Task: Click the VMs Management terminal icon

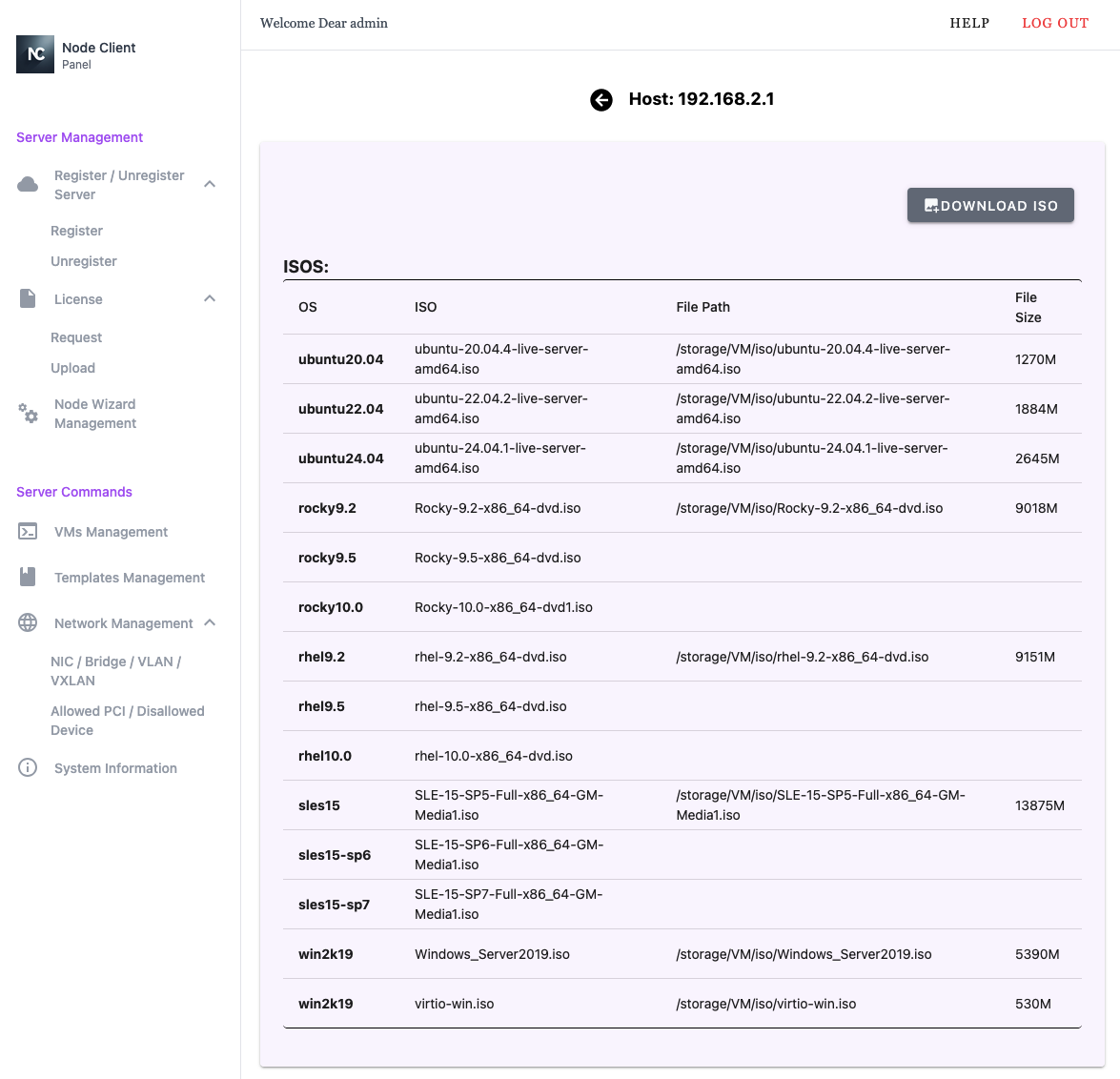Action: tap(28, 532)
